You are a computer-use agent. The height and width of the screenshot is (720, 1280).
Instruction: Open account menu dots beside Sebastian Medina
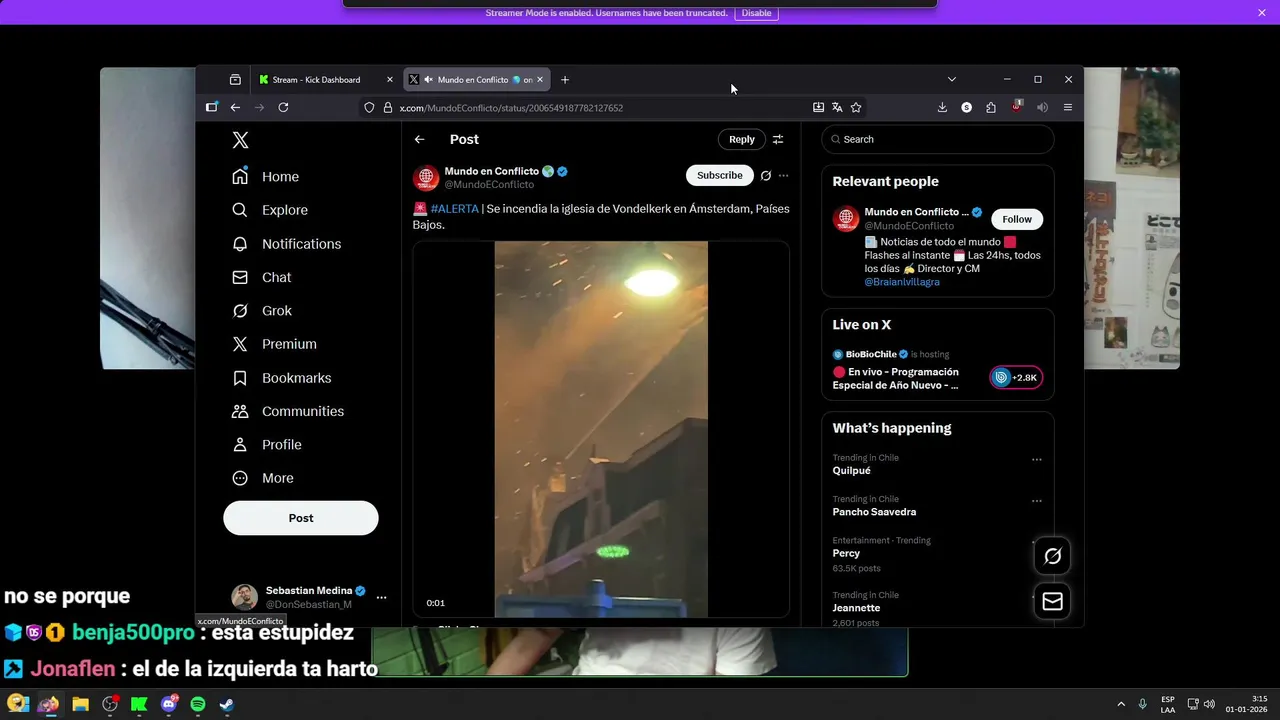(381, 597)
